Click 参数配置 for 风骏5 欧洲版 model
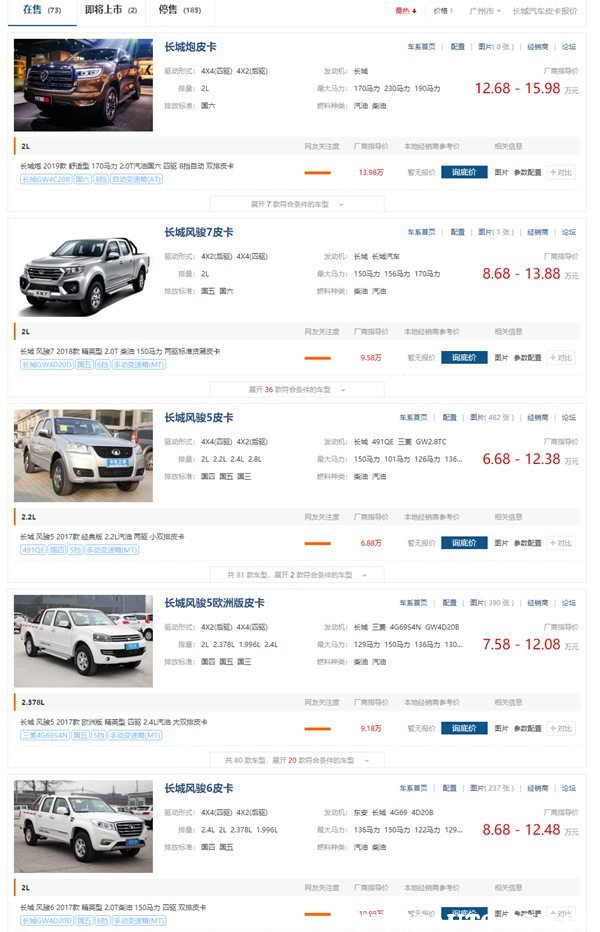600x932 pixels. pyautogui.click(x=527, y=729)
